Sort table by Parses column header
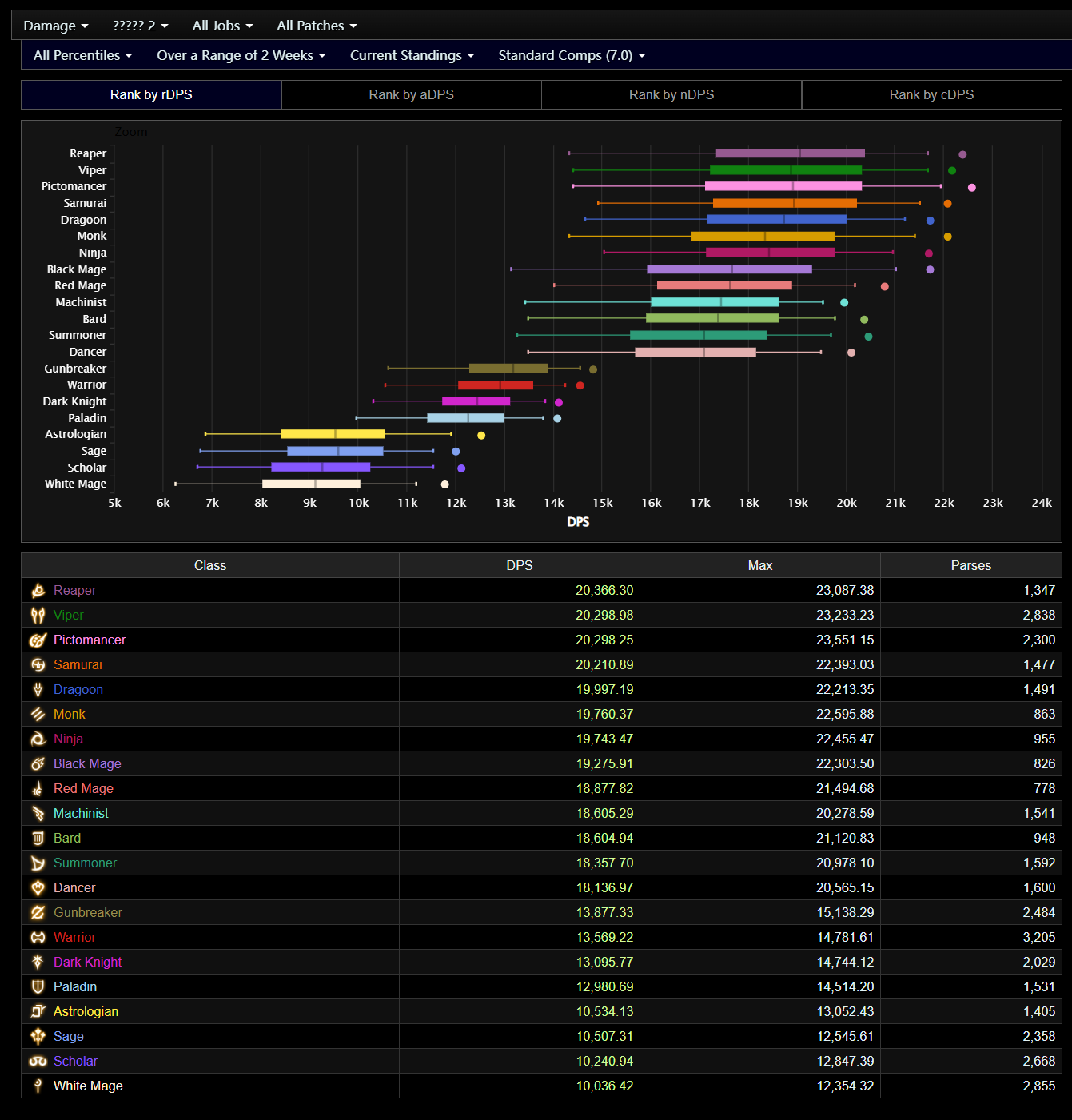Viewport: 1072px width, 1120px height. 970,566
